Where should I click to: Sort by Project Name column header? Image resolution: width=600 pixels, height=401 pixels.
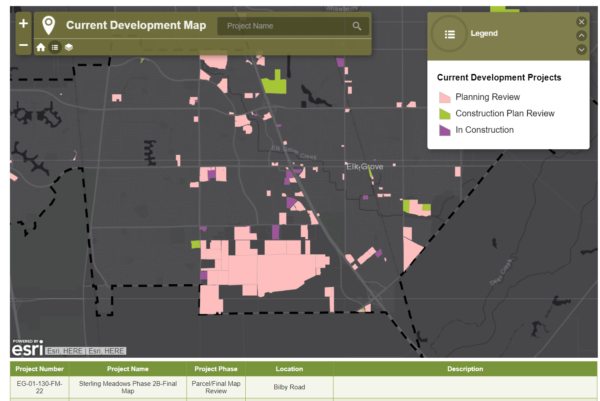coord(128,369)
